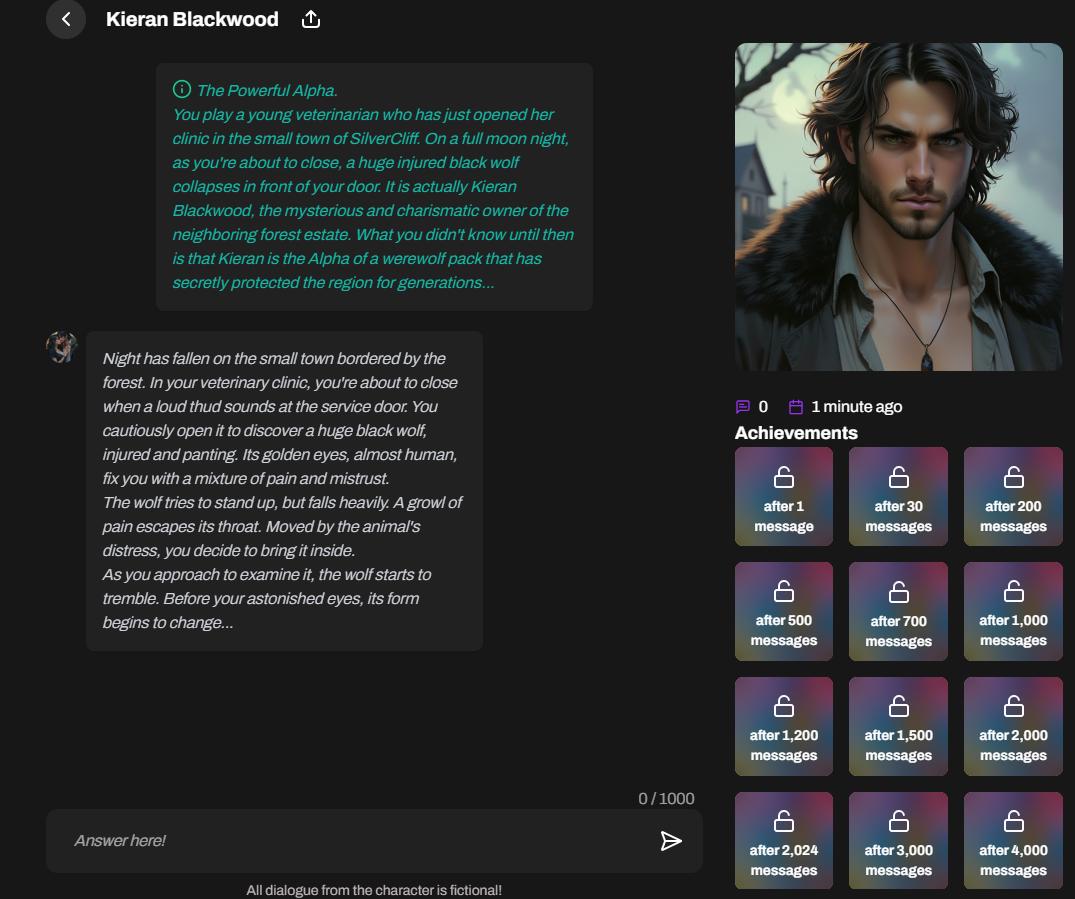Click the 'after 2,024 messages' achievement
Image resolution: width=1075 pixels, height=899 pixels.
pyautogui.click(x=783, y=840)
